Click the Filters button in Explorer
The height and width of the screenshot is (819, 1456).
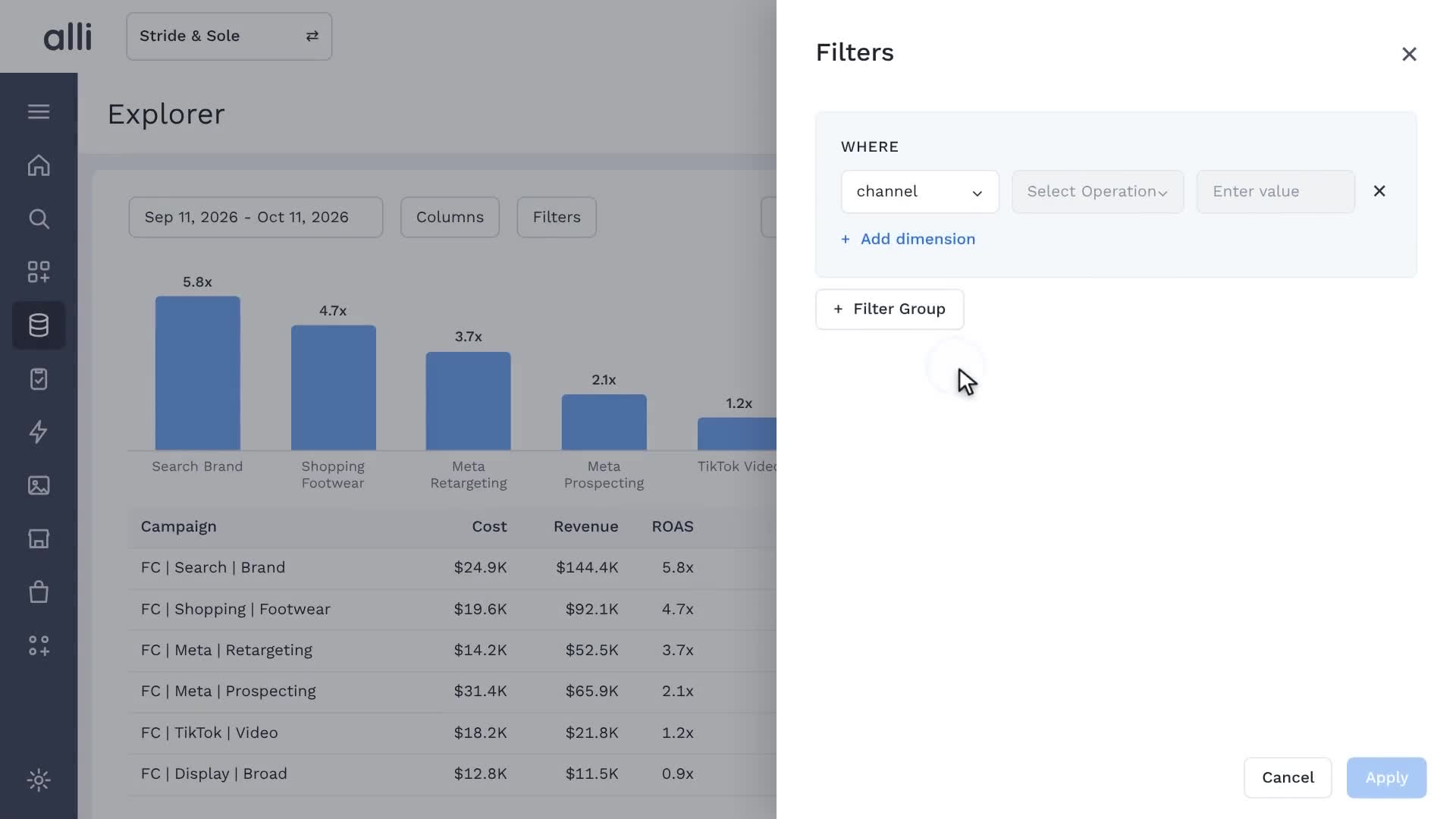pos(557,217)
